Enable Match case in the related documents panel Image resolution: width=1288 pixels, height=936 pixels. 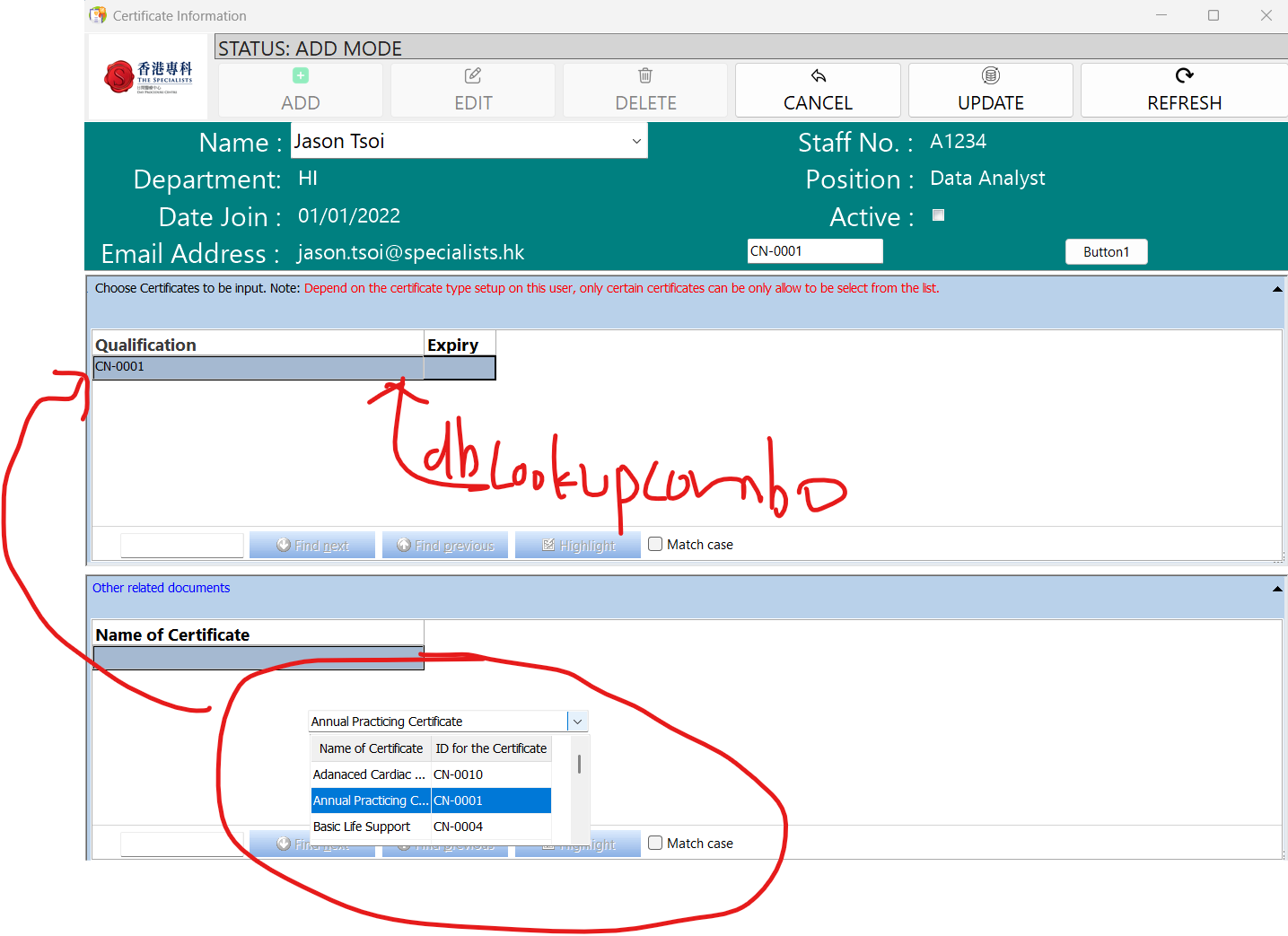(655, 843)
